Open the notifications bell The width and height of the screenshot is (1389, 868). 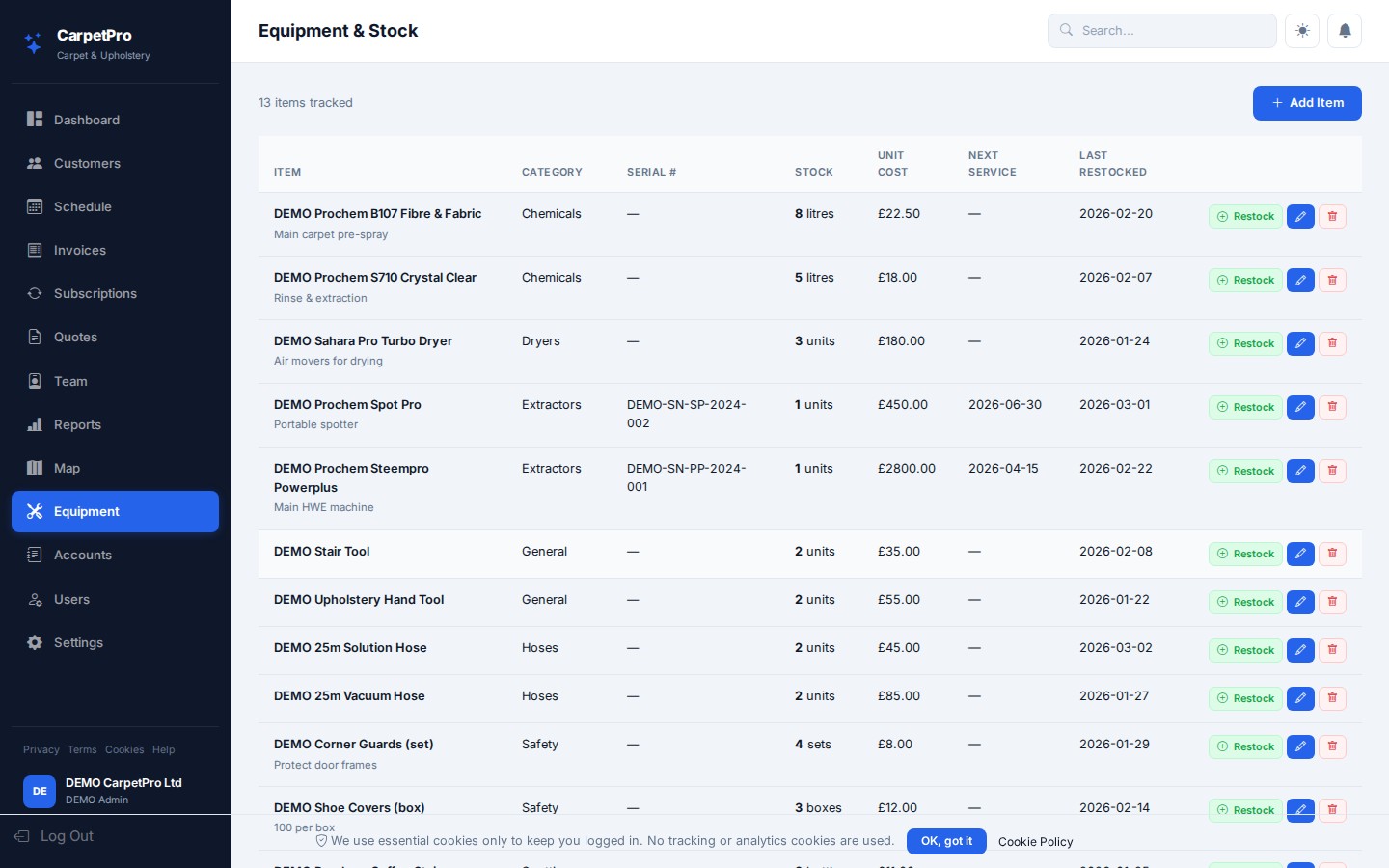(x=1345, y=30)
